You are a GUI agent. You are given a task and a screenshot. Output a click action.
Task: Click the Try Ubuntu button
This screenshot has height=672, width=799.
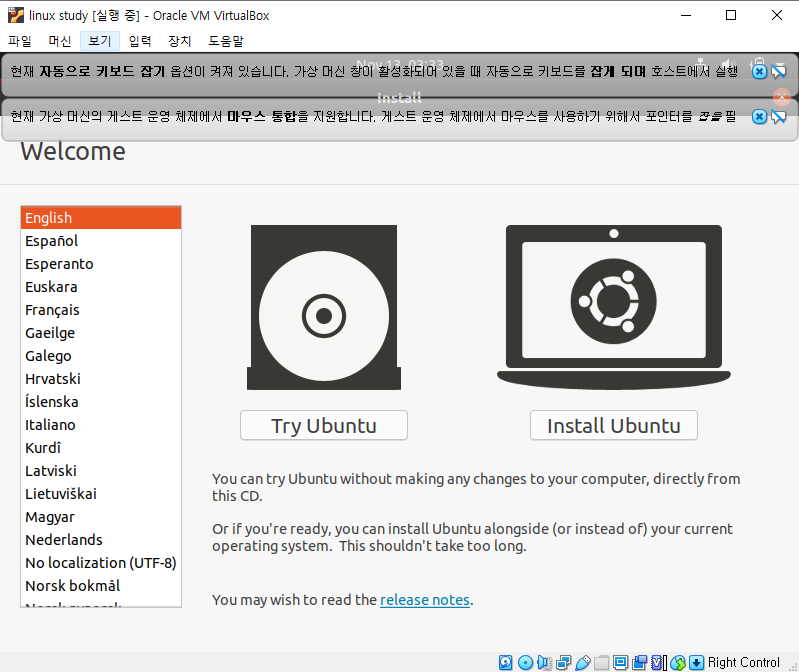[x=324, y=425]
